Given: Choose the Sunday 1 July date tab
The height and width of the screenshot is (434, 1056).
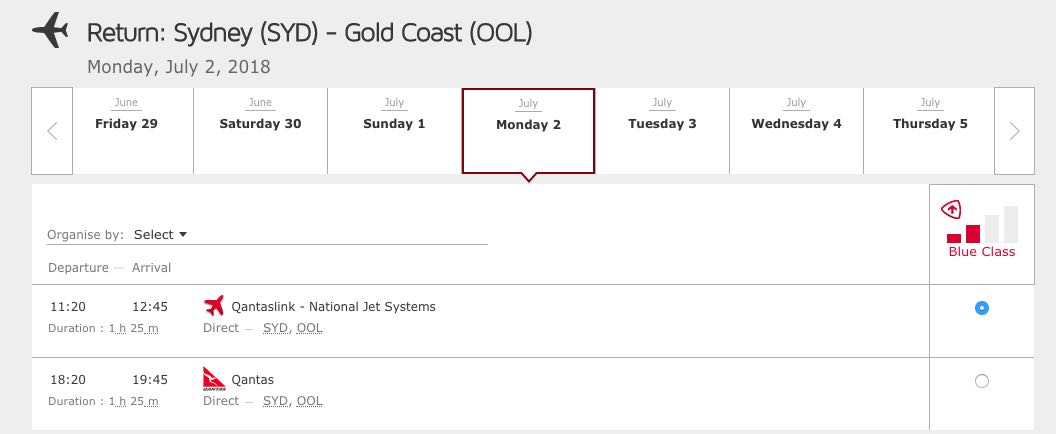Looking at the screenshot, I should (395, 131).
